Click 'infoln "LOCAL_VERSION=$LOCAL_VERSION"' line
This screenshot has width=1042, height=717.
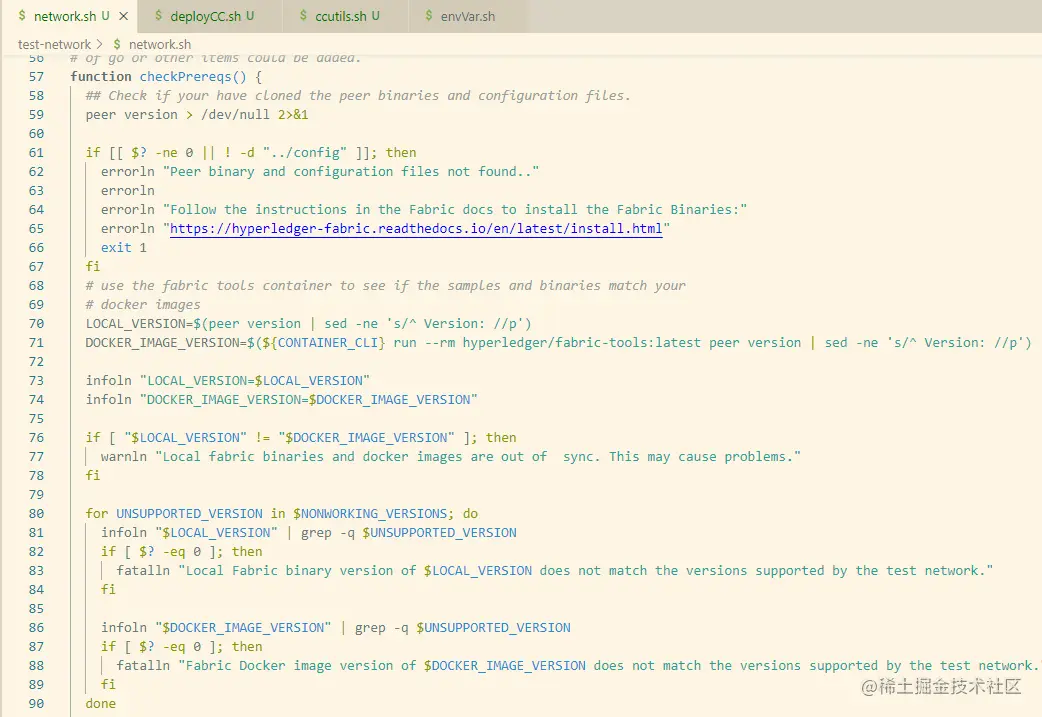tap(227, 381)
